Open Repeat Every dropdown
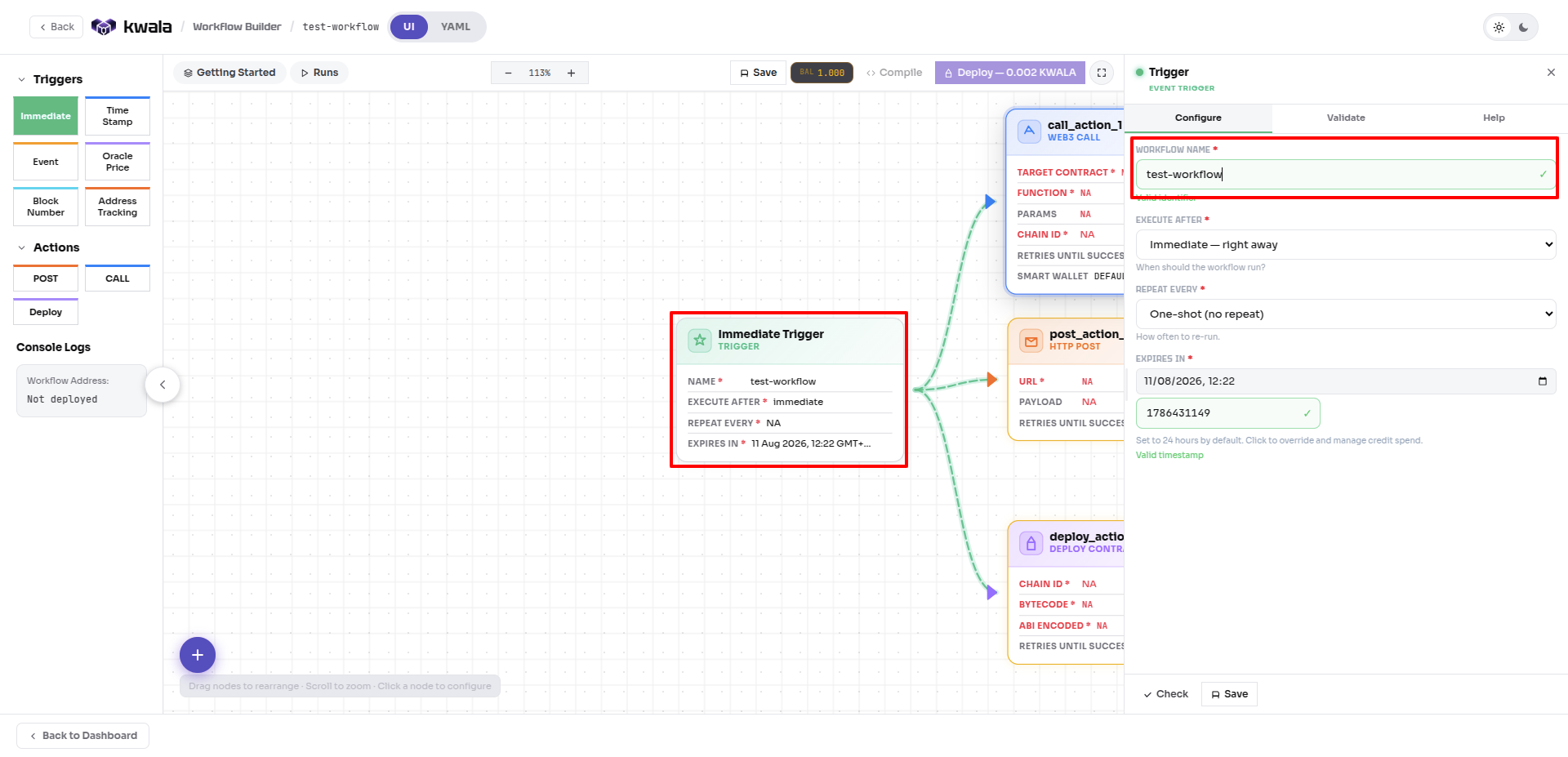Screen dimensions: 1568x757 click(1346, 314)
